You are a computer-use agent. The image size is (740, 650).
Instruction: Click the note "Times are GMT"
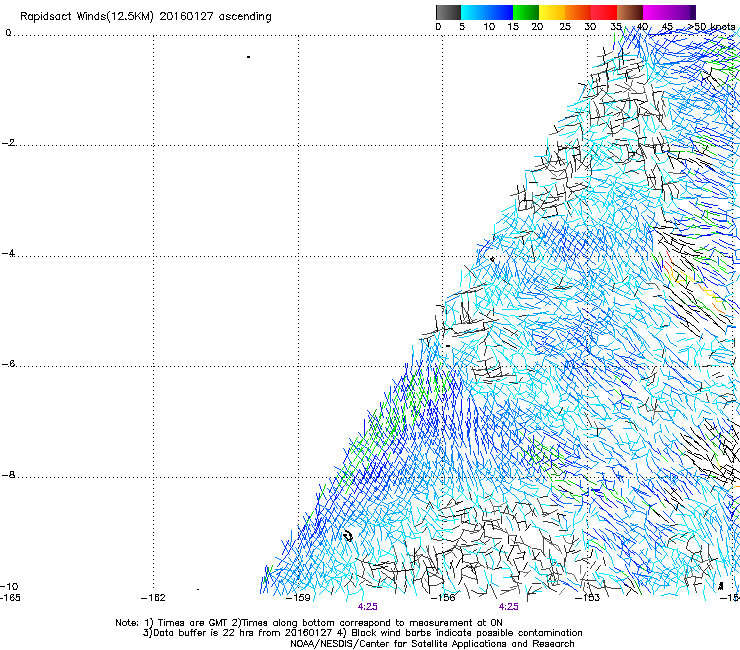tap(192, 623)
